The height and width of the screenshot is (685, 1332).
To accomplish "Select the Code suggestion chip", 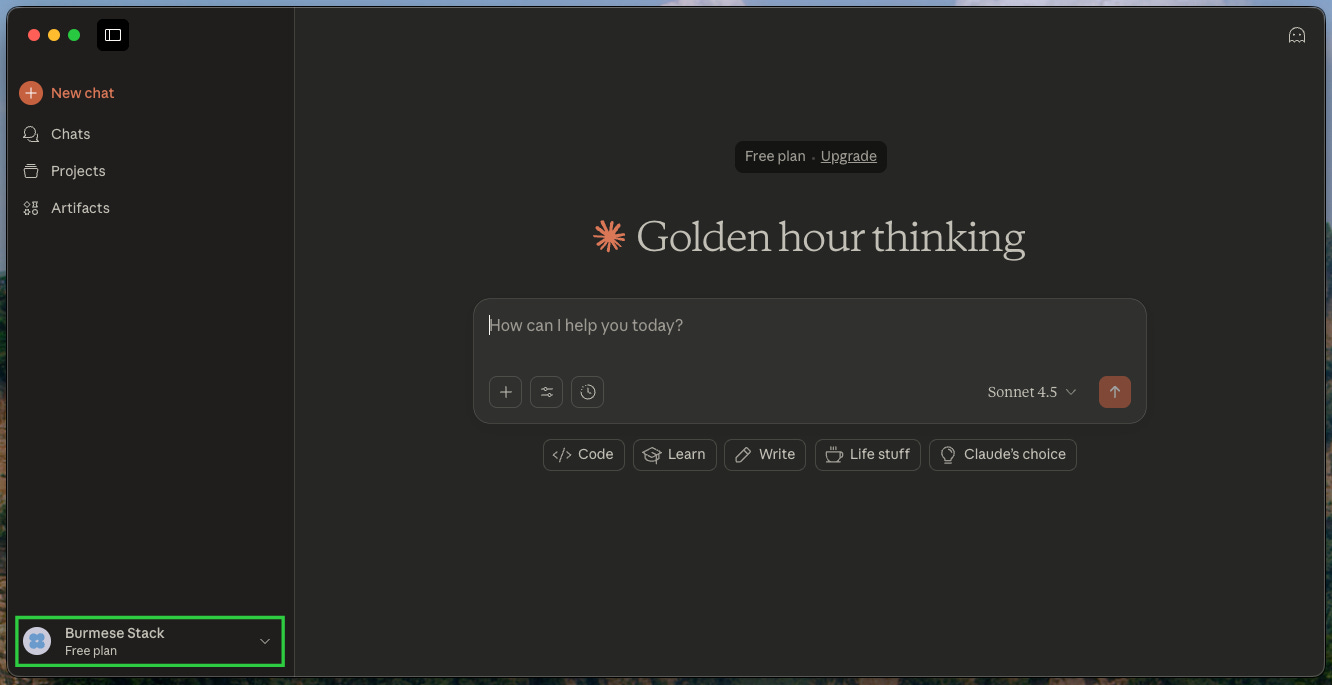I will (x=584, y=454).
